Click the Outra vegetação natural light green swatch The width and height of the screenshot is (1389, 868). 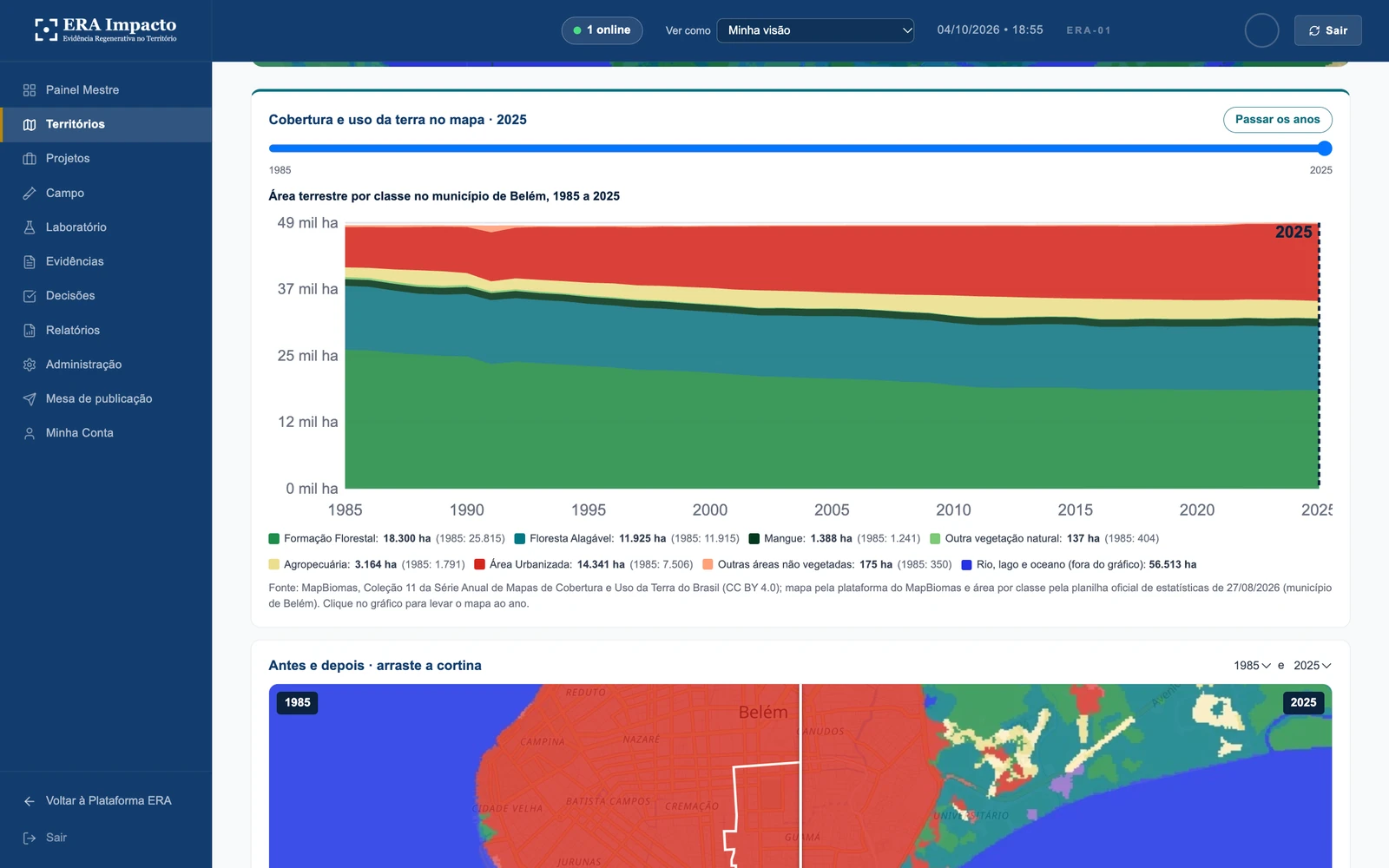[935, 539]
